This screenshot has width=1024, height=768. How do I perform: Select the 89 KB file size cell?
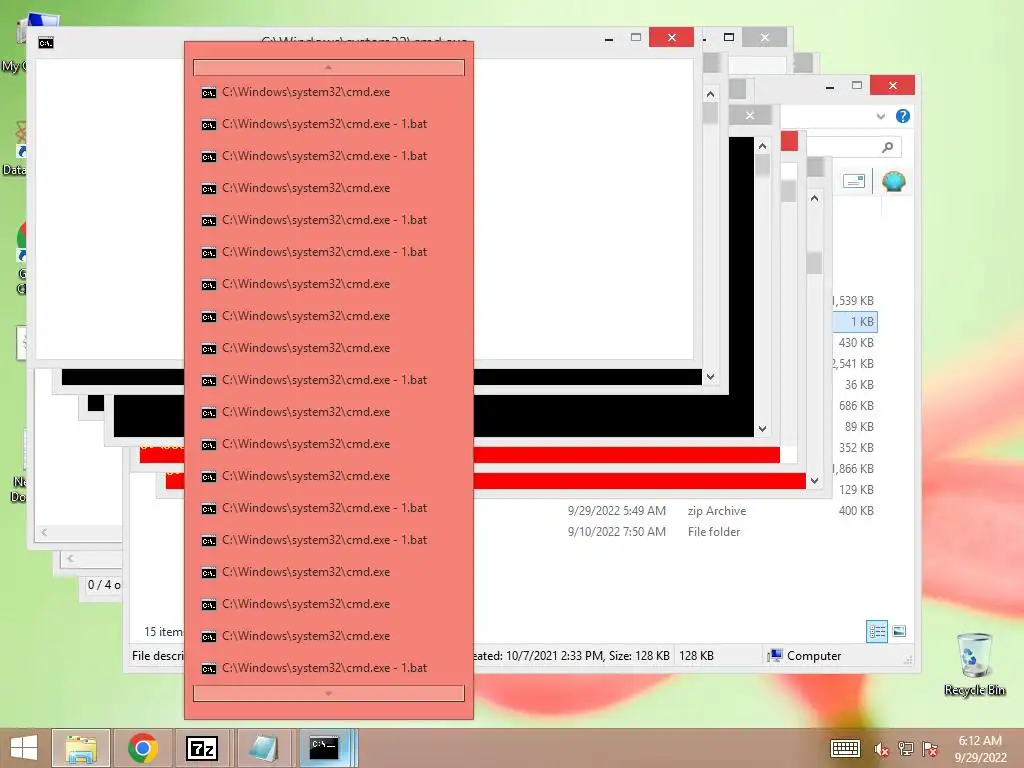(x=859, y=426)
